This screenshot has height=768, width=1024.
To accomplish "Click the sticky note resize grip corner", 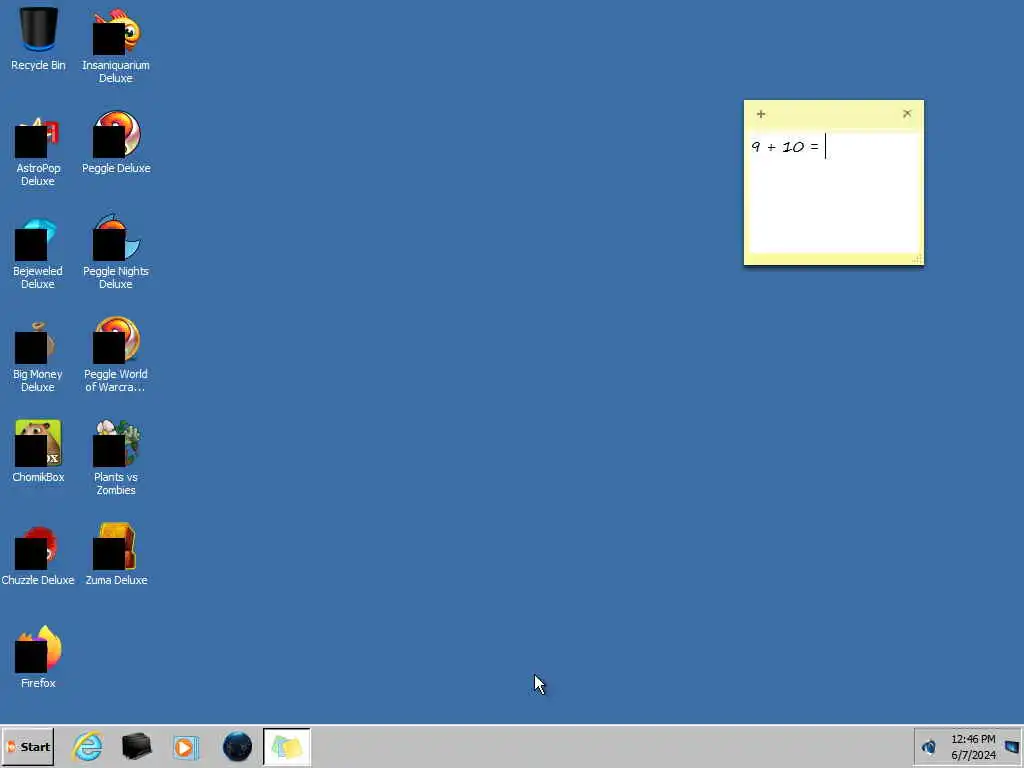I will pos(917,259).
